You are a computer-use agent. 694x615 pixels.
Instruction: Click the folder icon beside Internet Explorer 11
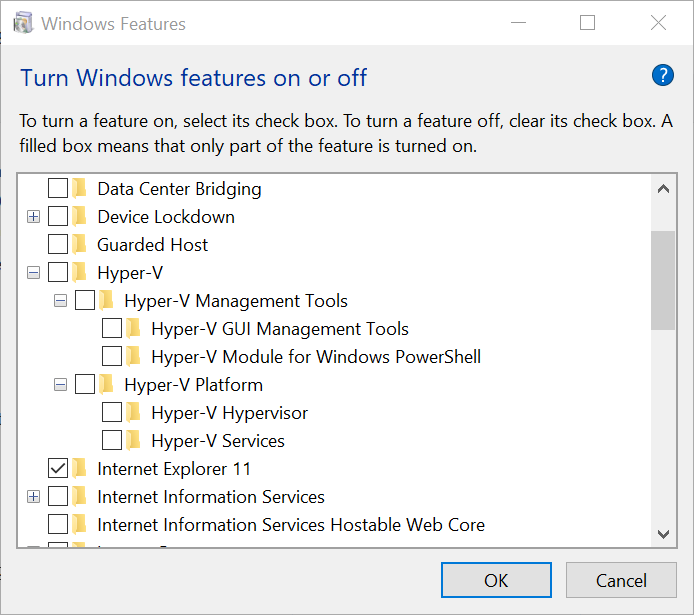click(80, 468)
